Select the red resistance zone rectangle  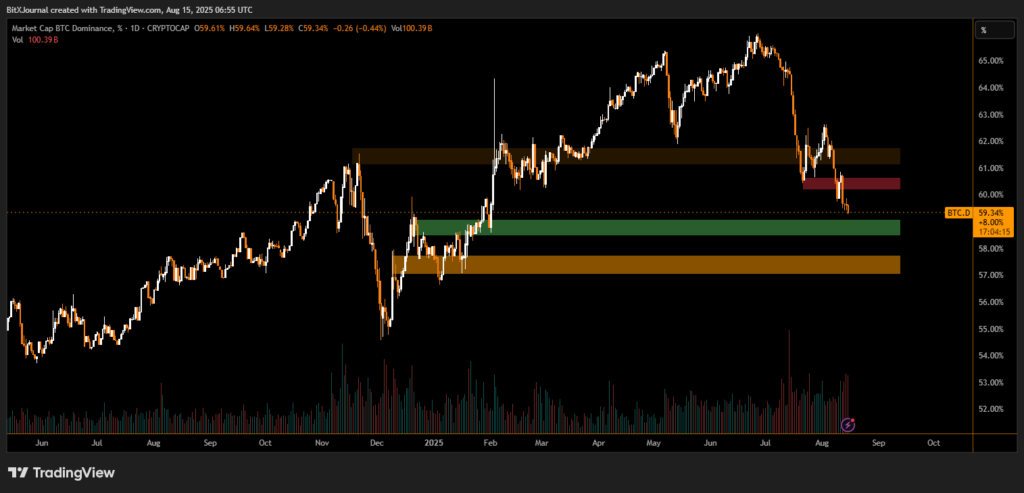click(851, 184)
